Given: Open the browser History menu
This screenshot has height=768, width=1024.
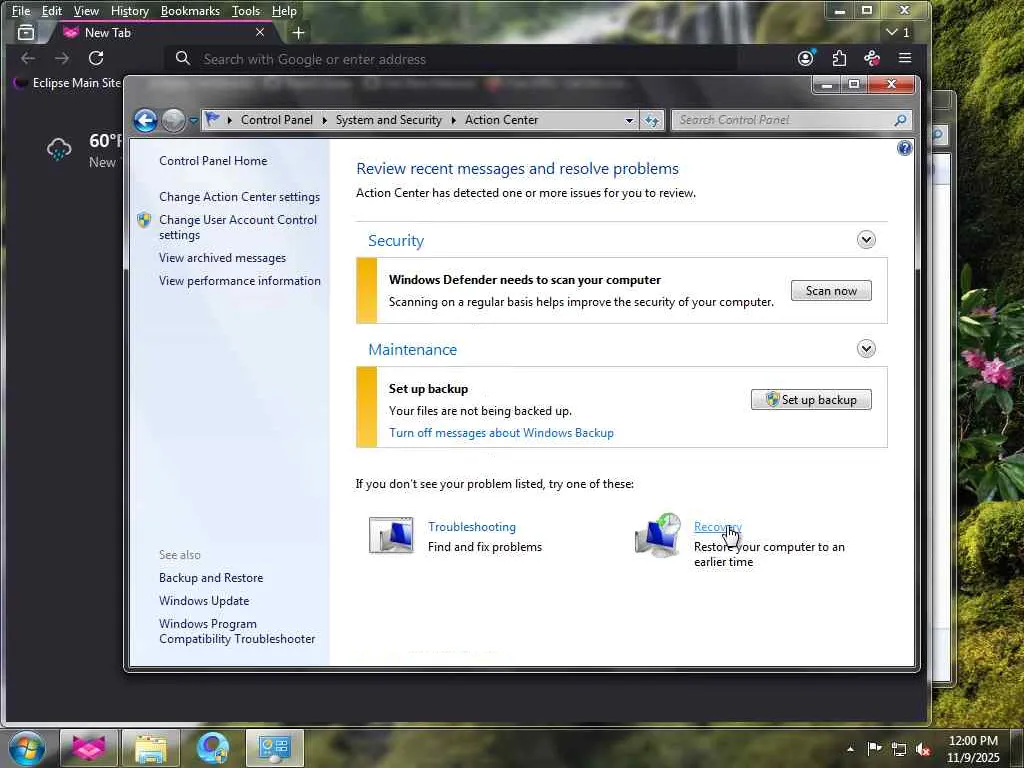Looking at the screenshot, I should (x=129, y=11).
